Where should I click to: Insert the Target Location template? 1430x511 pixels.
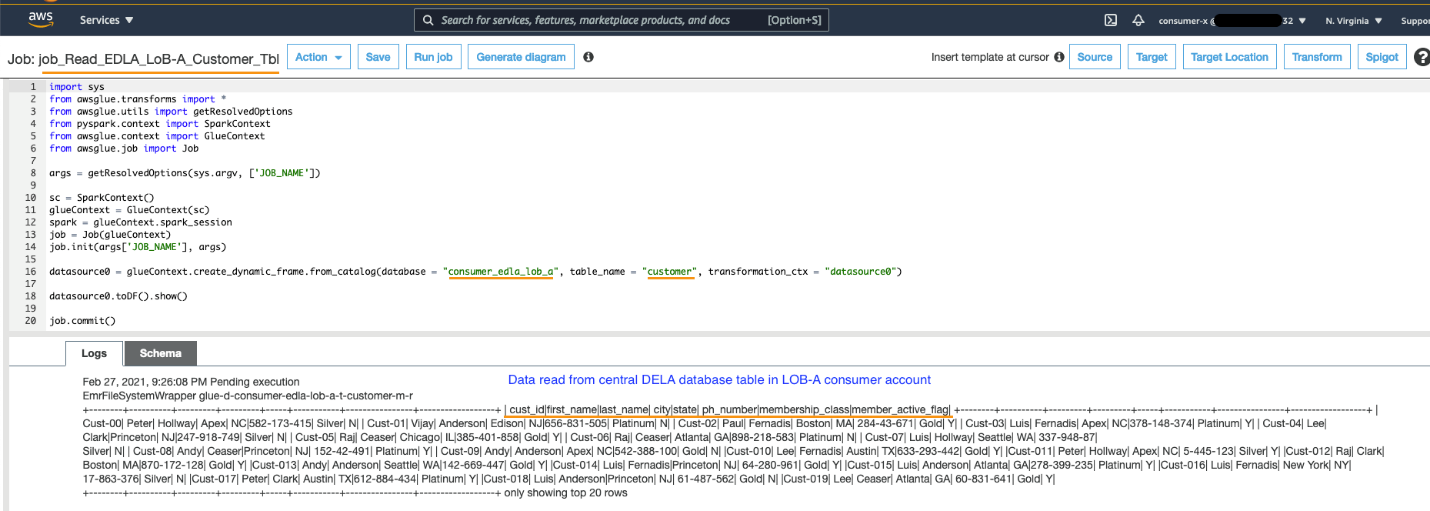click(x=1230, y=57)
